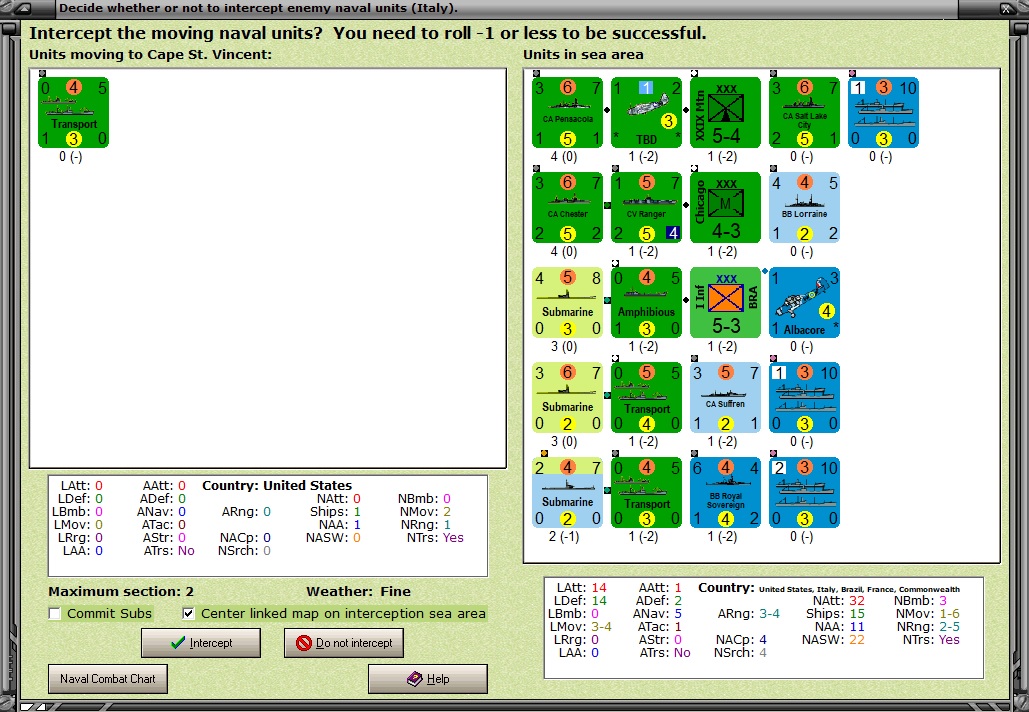Click the NAtt: 32 value in sea area stats

pos(856,600)
